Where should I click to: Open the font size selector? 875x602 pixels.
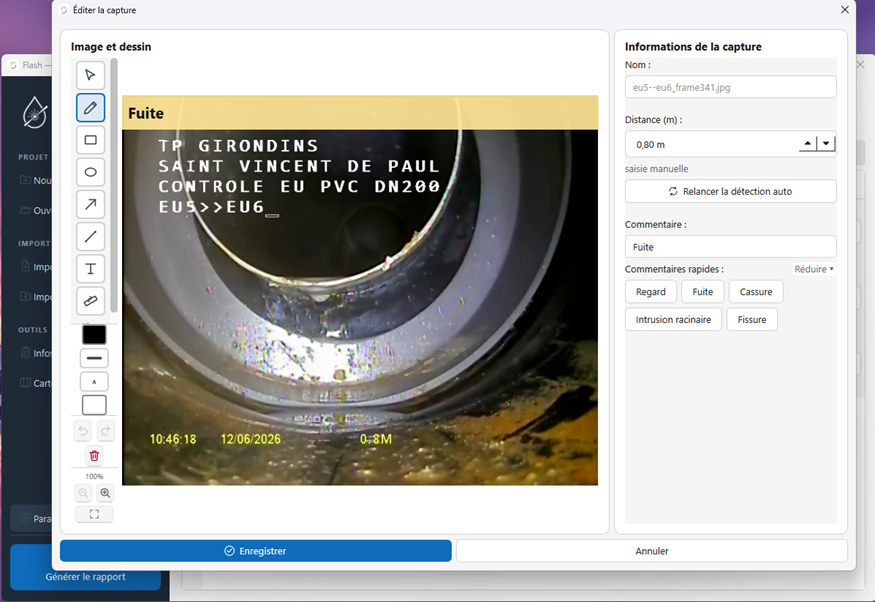(x=94, y=382)
